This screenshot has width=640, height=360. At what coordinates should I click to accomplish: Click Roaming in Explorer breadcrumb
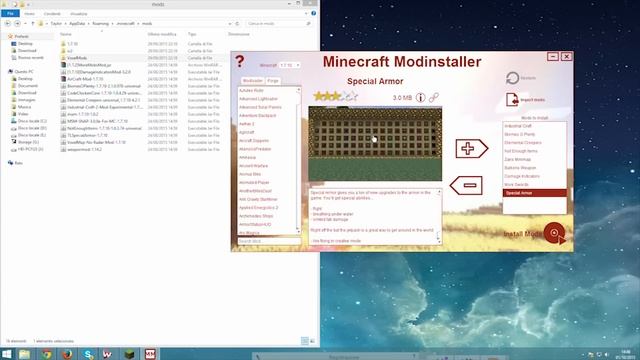click(x=100, y=24)
